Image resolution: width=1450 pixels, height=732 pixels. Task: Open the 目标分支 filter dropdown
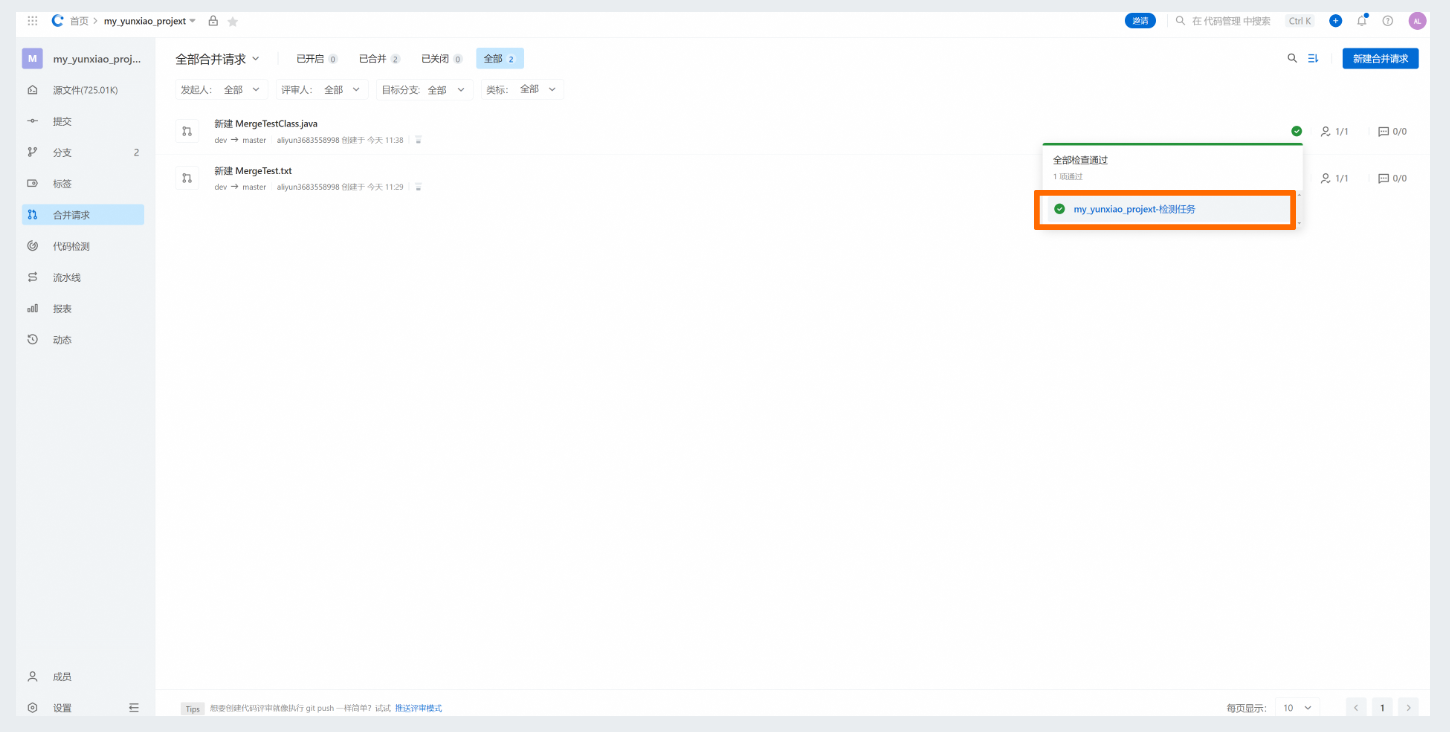coord(425,90)
